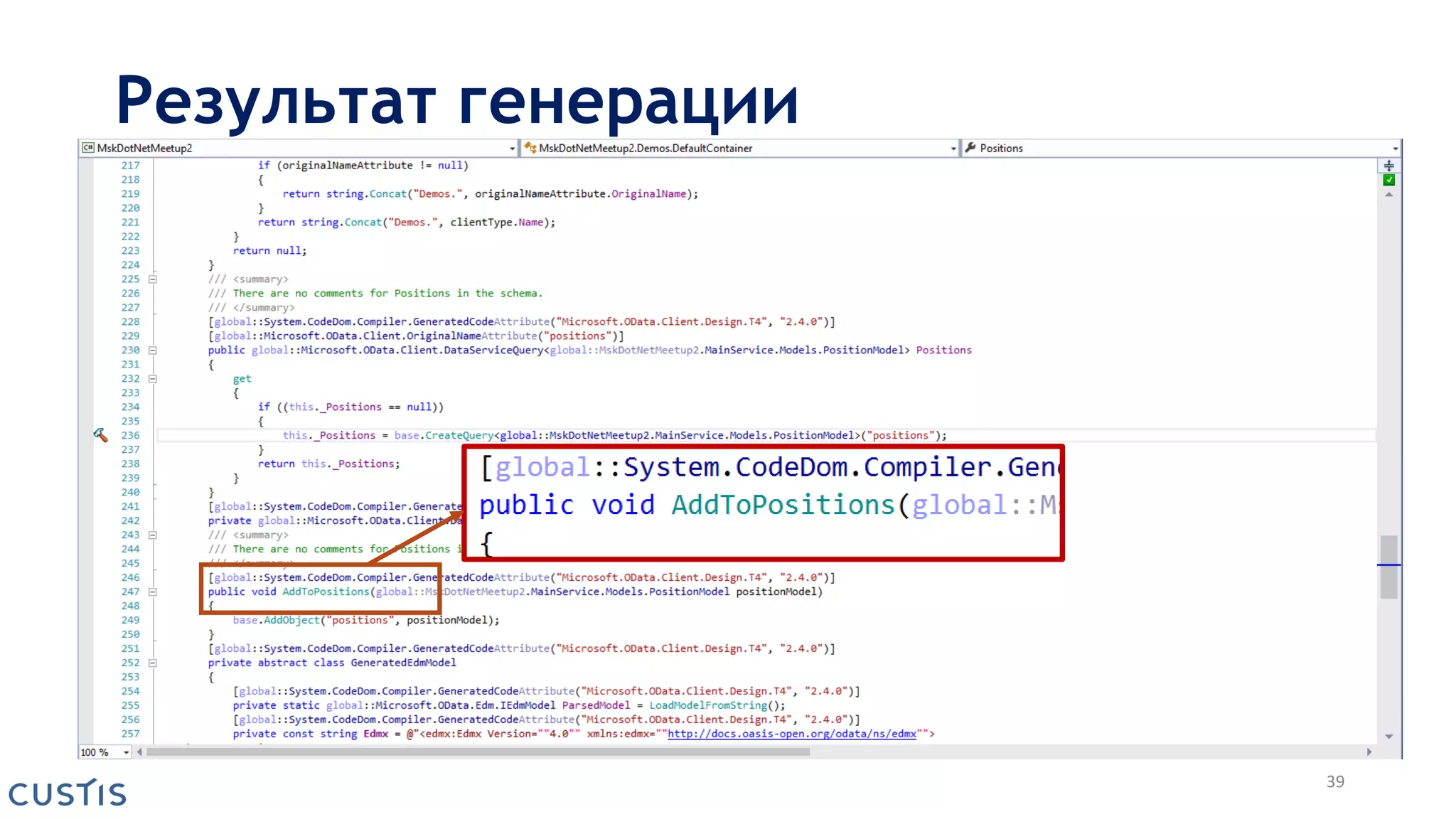This screenshot has width=1456, height=819.
Task: Collapse the summary comment at line 243
Action: point(152,535)
